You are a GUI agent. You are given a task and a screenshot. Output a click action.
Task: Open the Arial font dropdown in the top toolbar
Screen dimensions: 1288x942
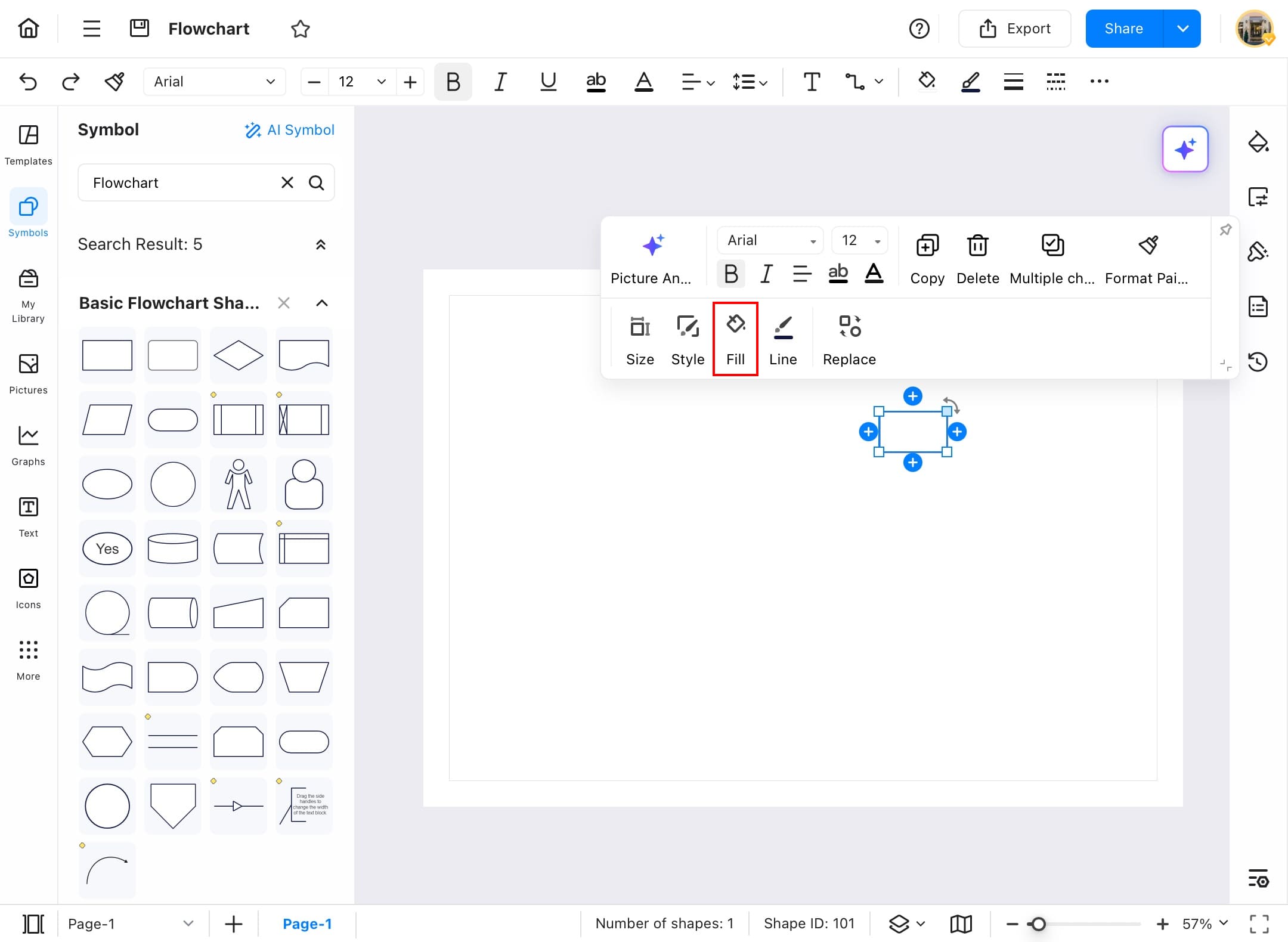(214, 82)
